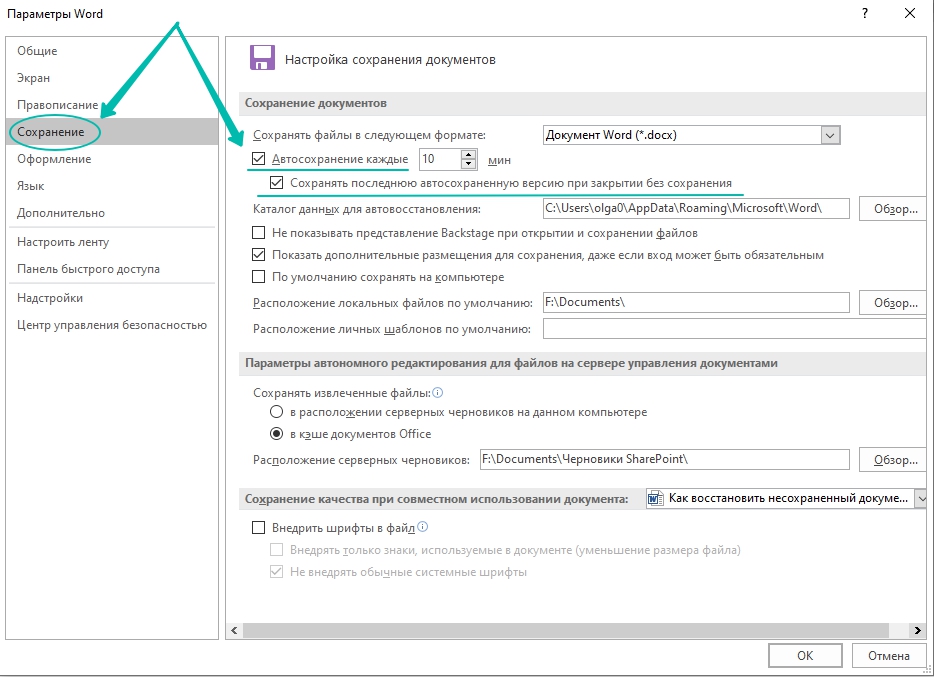The width and height of the screenshot is (934, 677).
Task: Open the document selection dropdown for font embedding
Action: tap(921, 498)
